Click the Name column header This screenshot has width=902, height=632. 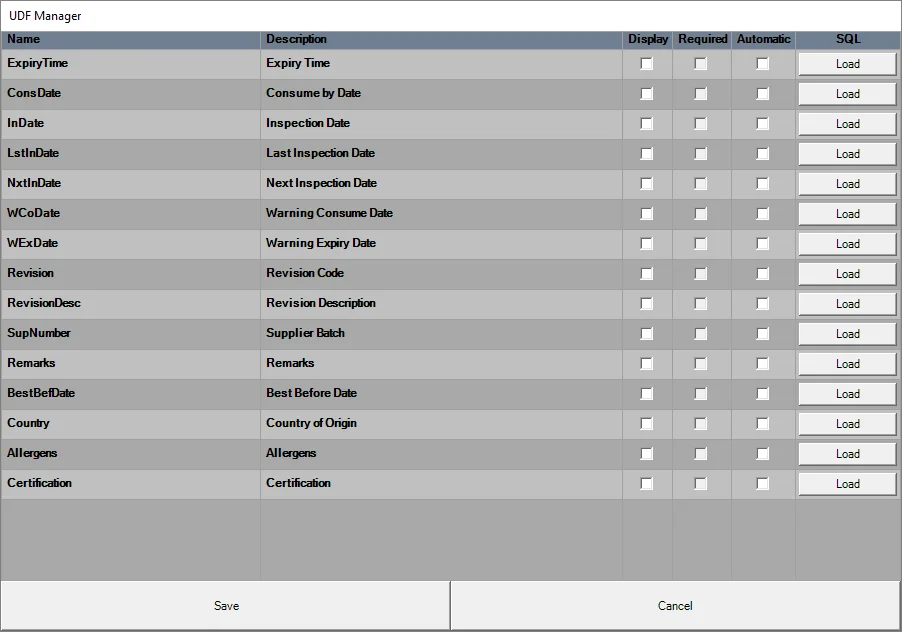coord(130,39)
